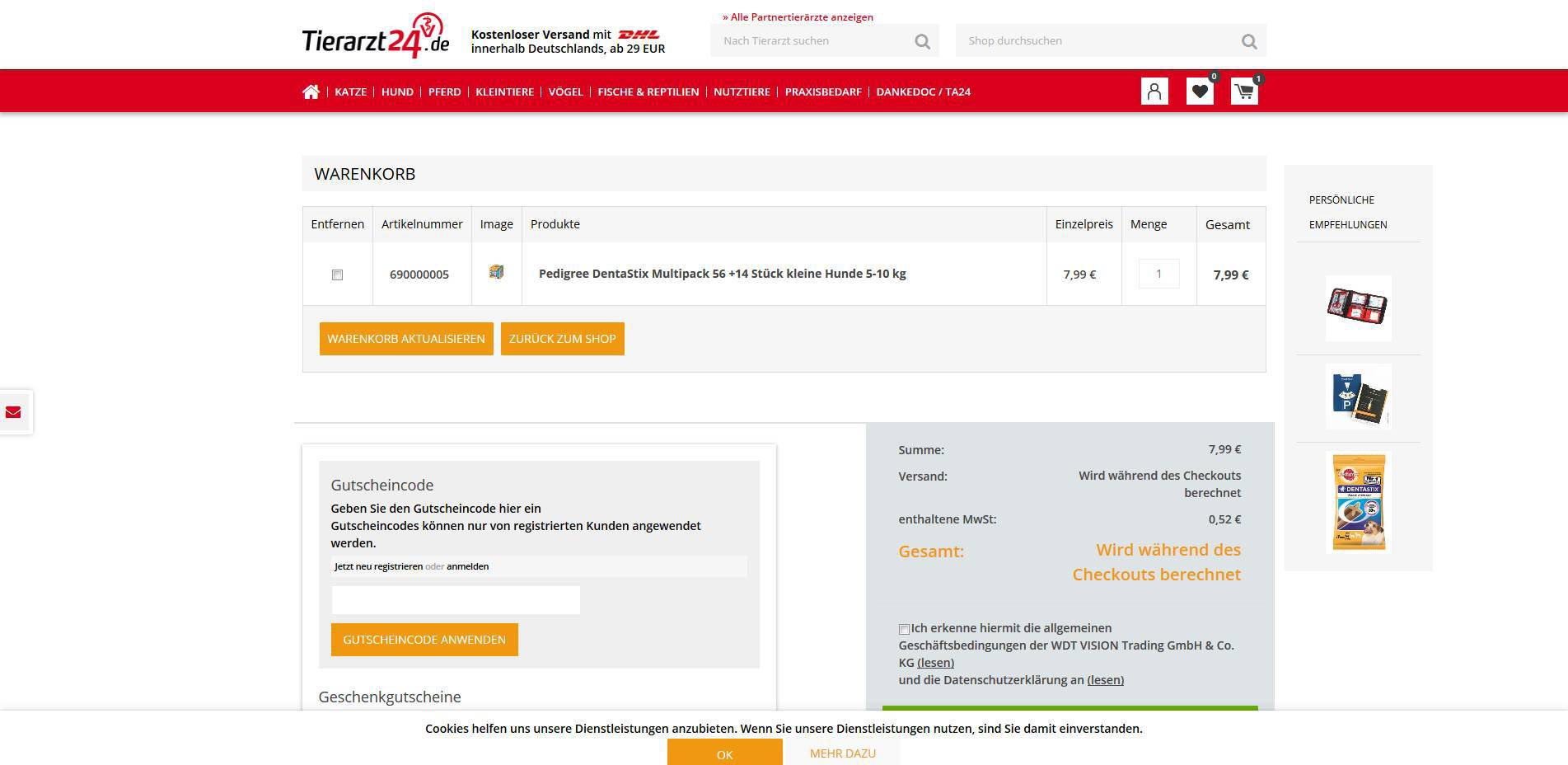Click the Geschenkgutscheine heading
The image size is (1568, 765).
point(390,697)
